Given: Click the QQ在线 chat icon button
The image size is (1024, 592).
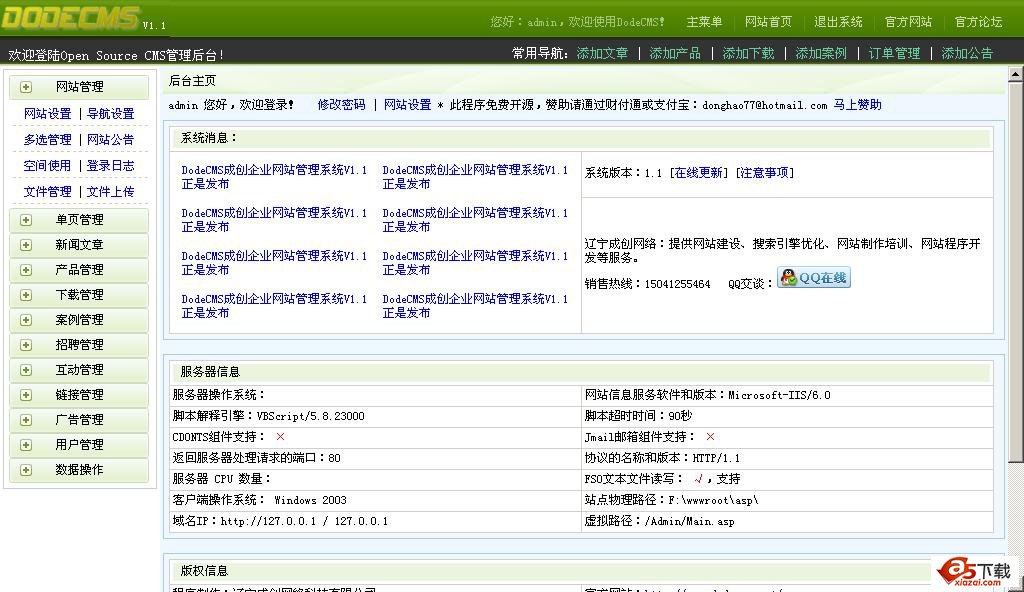Looking at the screenshot, I should click(814, 278).
